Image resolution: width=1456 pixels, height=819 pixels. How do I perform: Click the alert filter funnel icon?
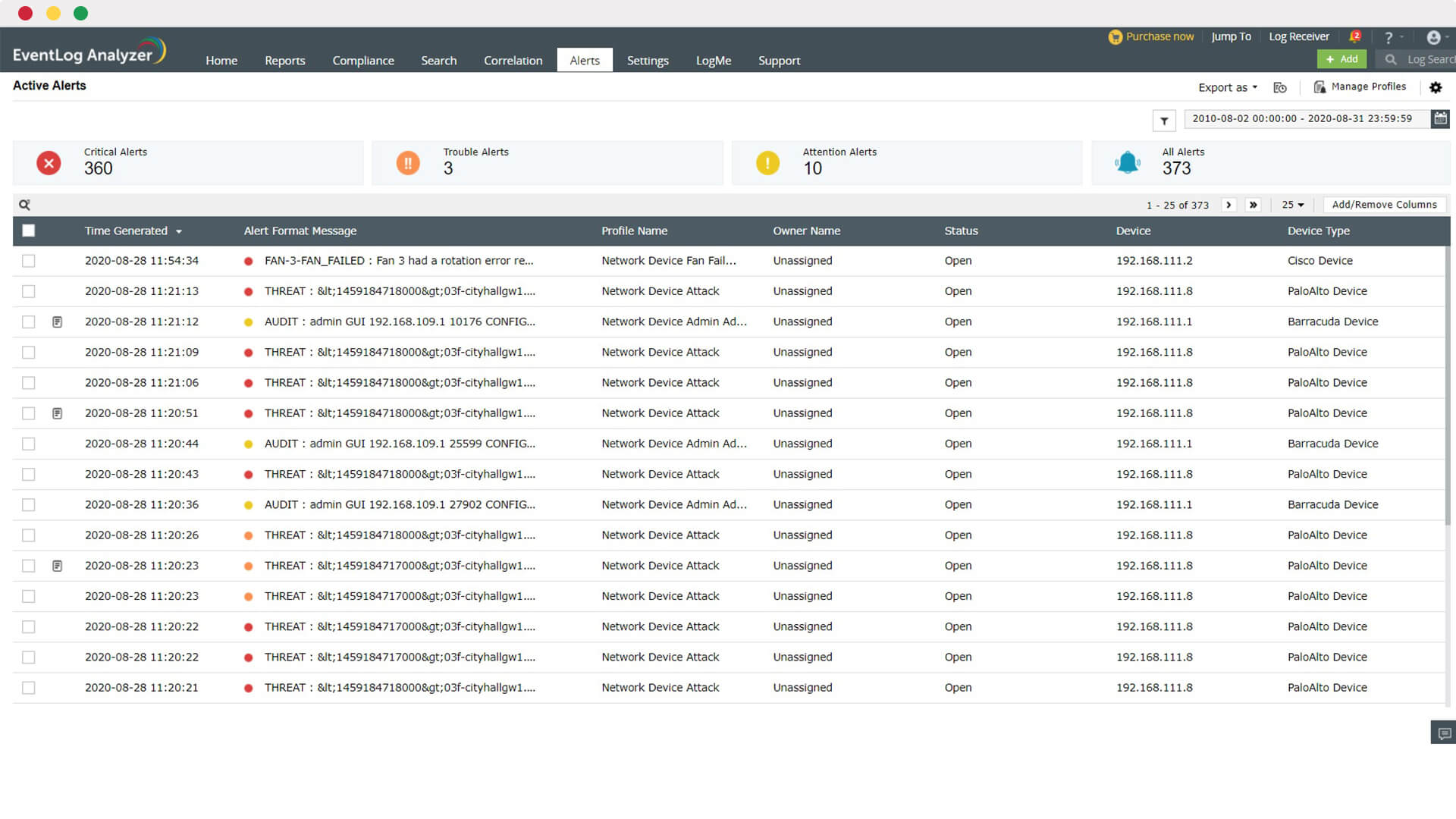(1164, 121)
